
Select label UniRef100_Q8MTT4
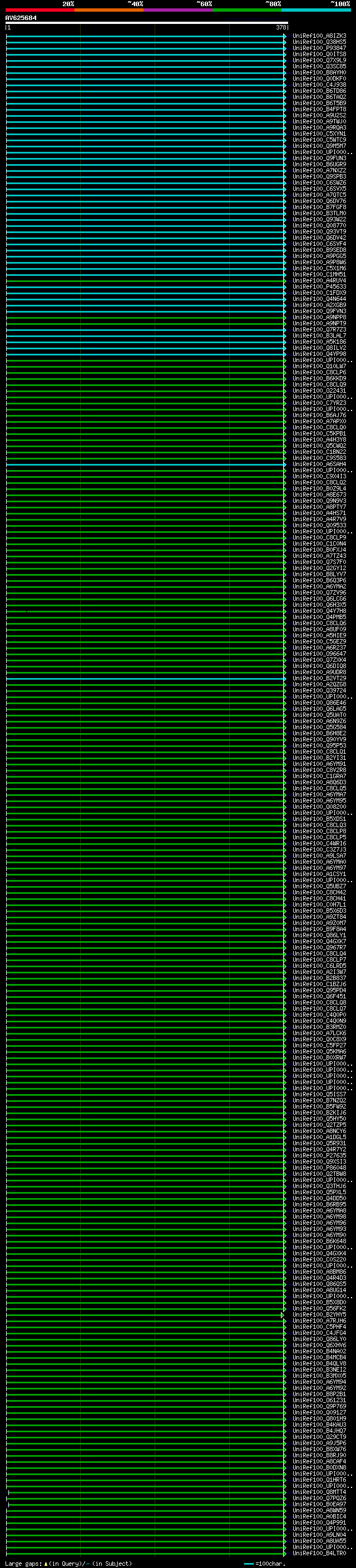pos(319,1492)
